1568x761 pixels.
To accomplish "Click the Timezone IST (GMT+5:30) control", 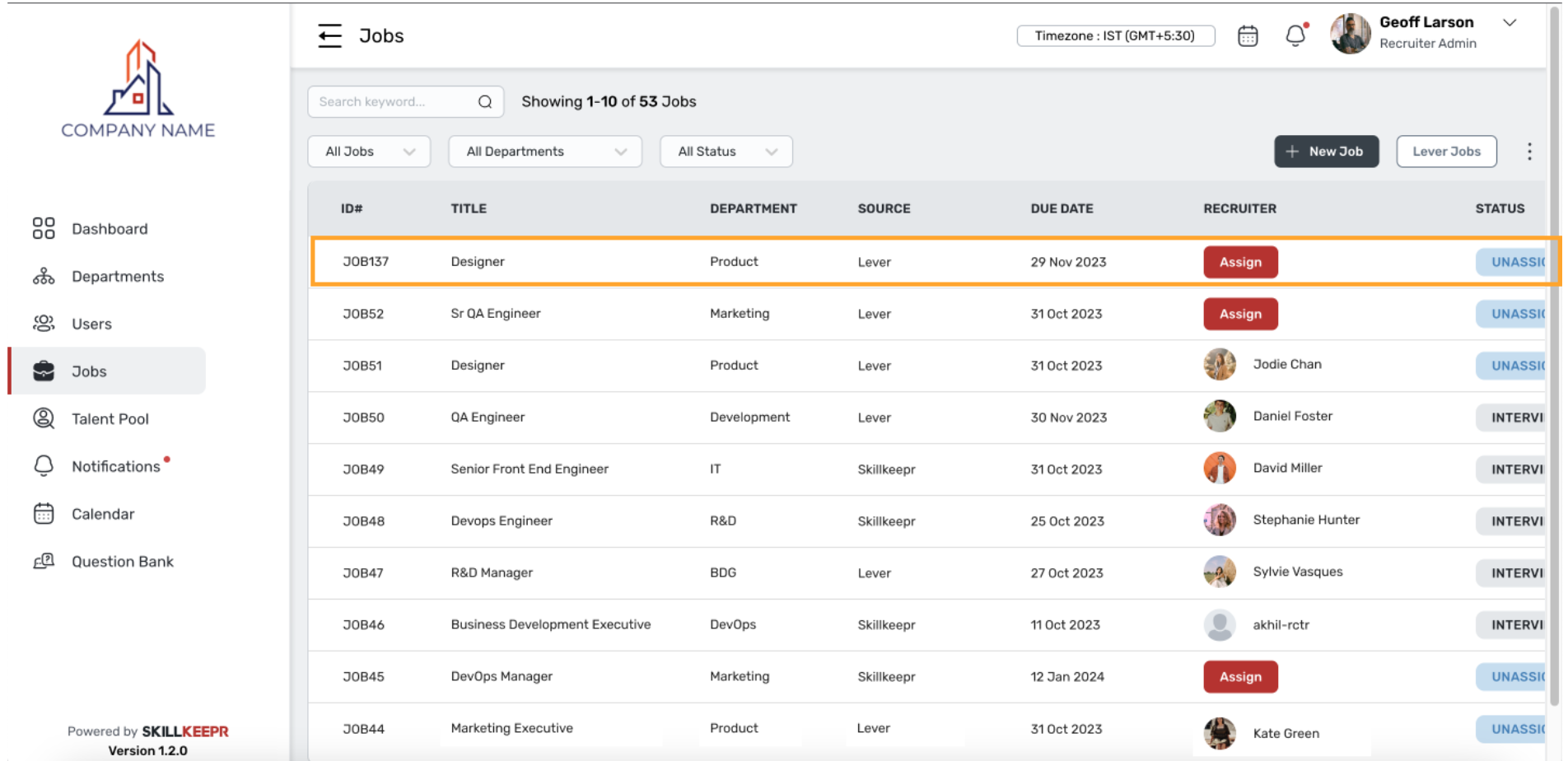I will click(1116, 35).
